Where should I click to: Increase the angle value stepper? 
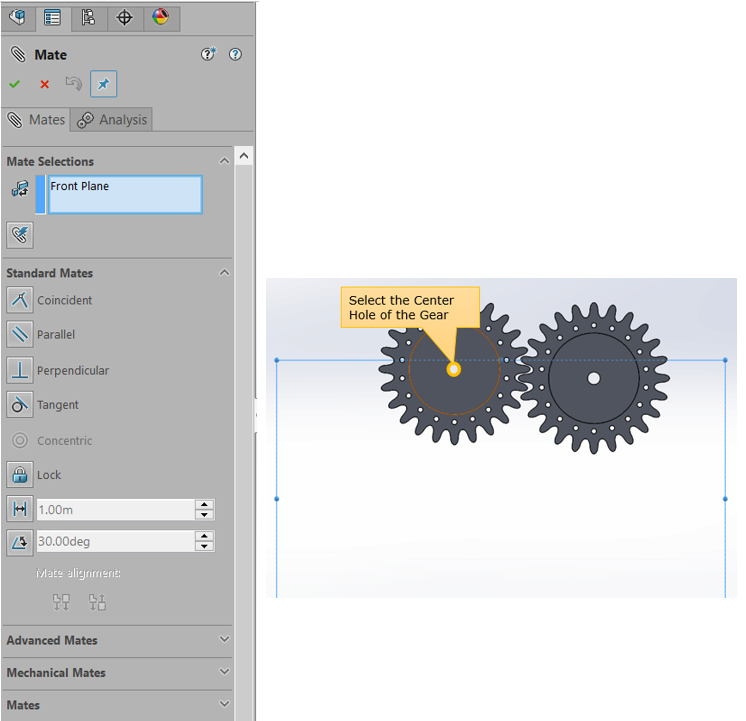click(x=205, y=536)
